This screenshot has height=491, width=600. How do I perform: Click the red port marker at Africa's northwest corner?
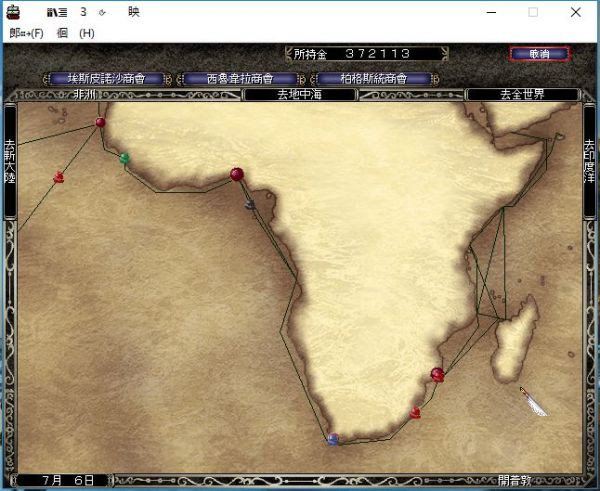tap(100, 123)
